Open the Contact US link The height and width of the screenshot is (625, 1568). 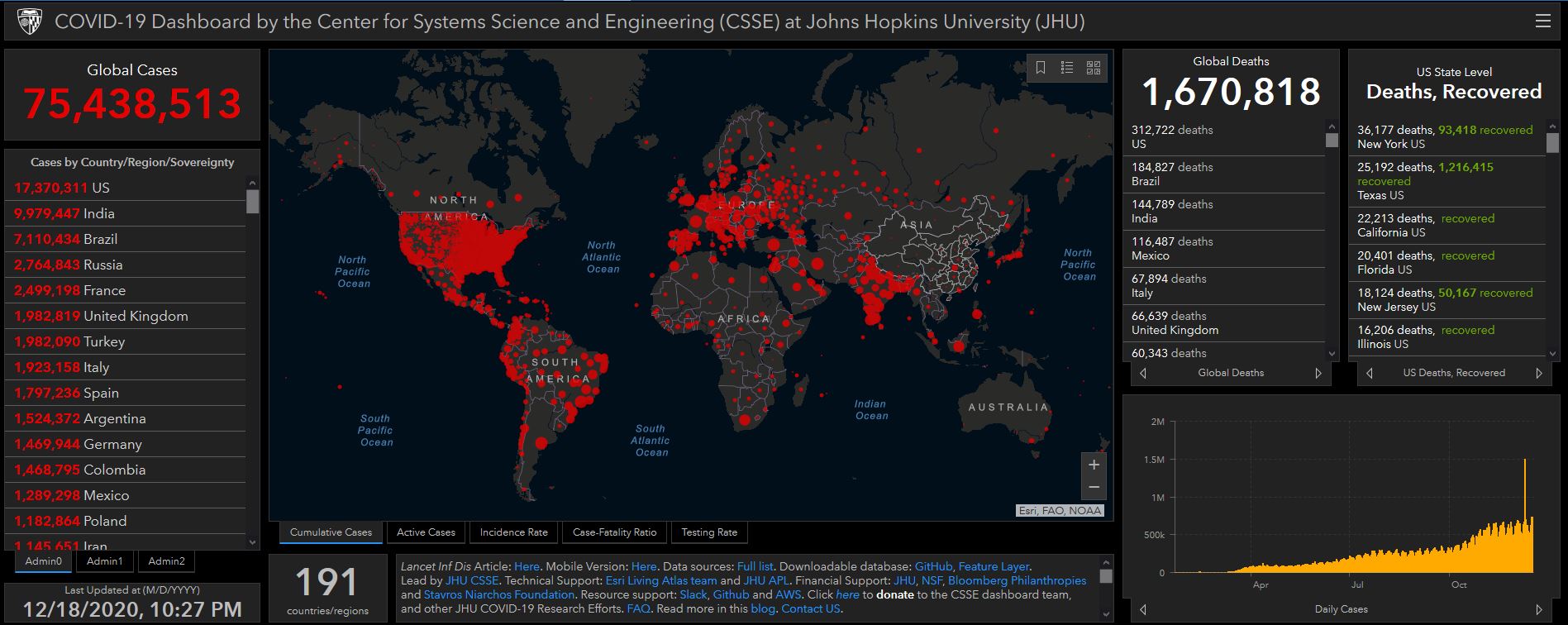(x=810, y=609)
